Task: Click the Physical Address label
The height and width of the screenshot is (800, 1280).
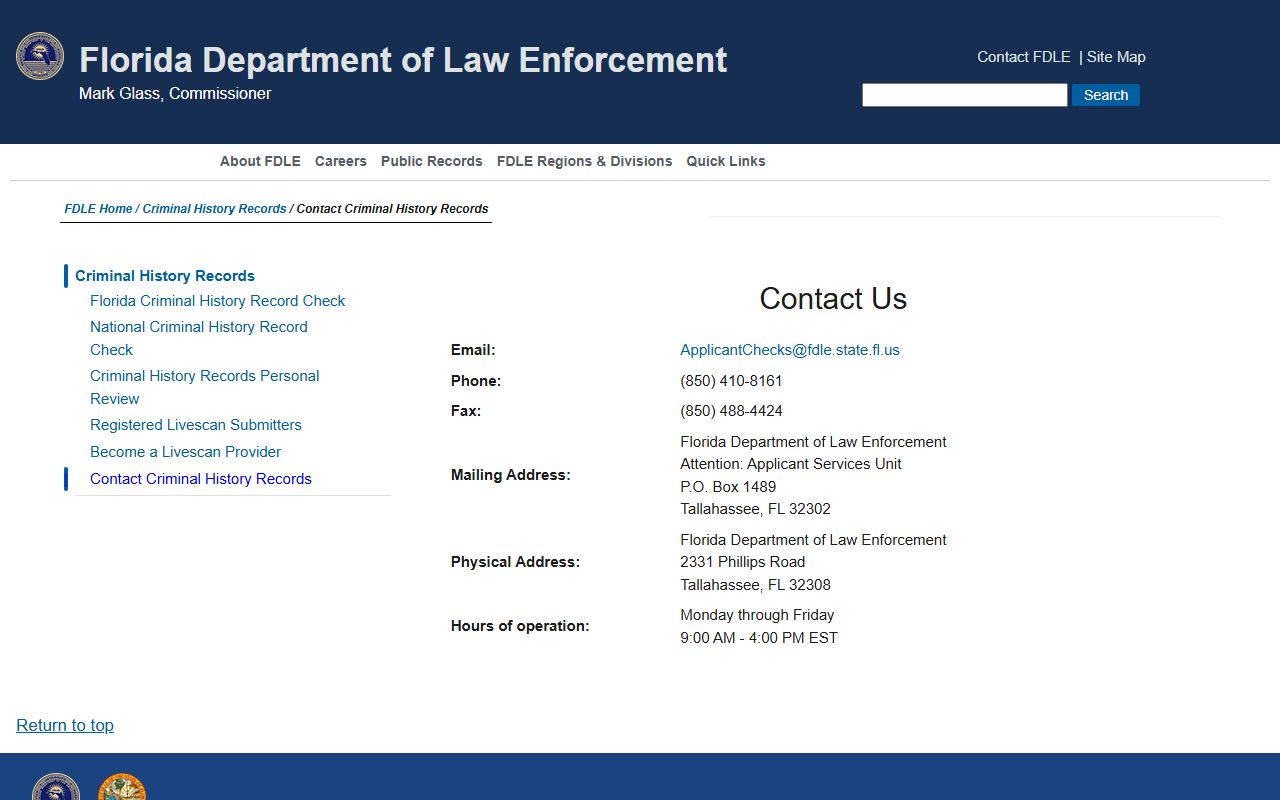Action: click(515, 562)
